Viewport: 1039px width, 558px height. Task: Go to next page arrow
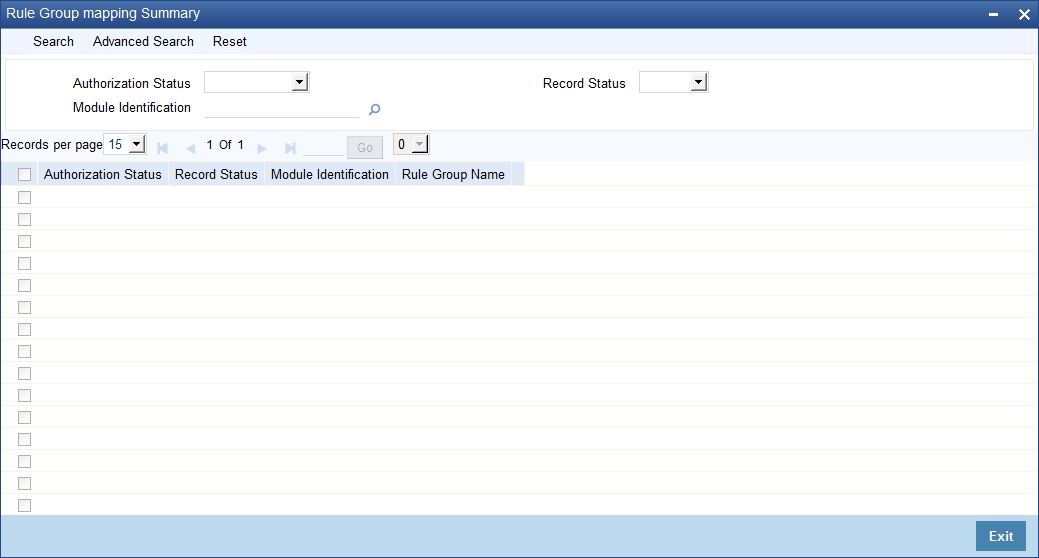262,148
